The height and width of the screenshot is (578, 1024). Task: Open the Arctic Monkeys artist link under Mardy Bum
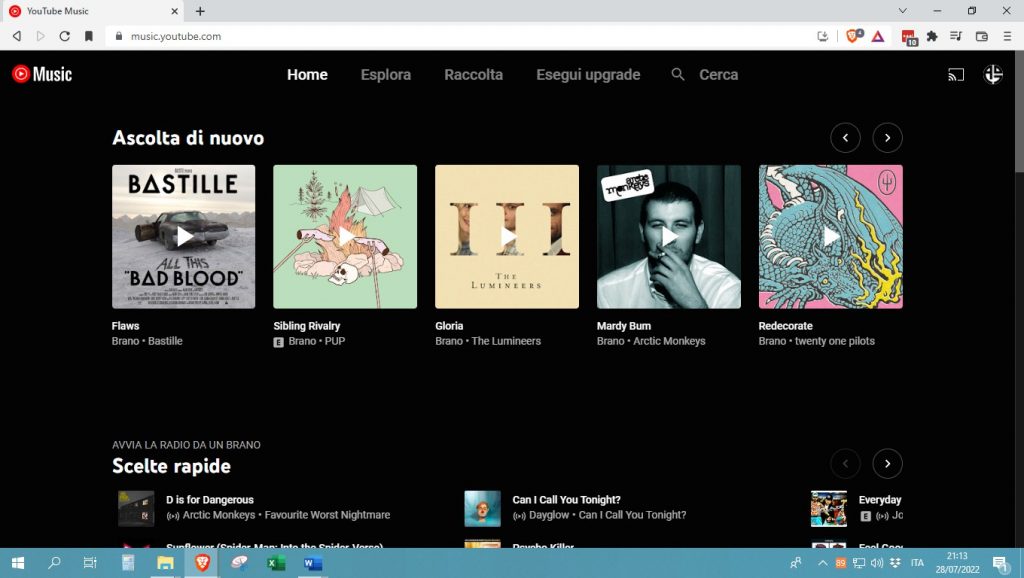click(x=669, y=341)
